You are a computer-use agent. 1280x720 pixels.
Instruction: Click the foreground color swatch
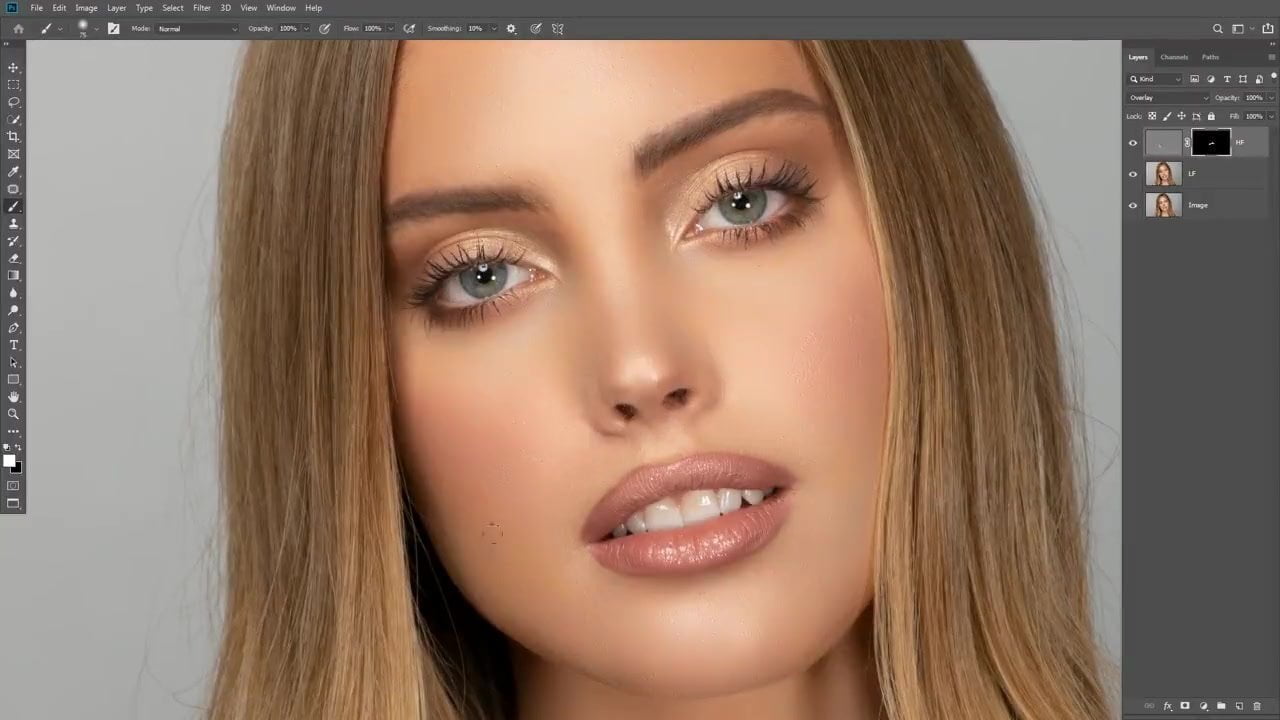[9, 461]
